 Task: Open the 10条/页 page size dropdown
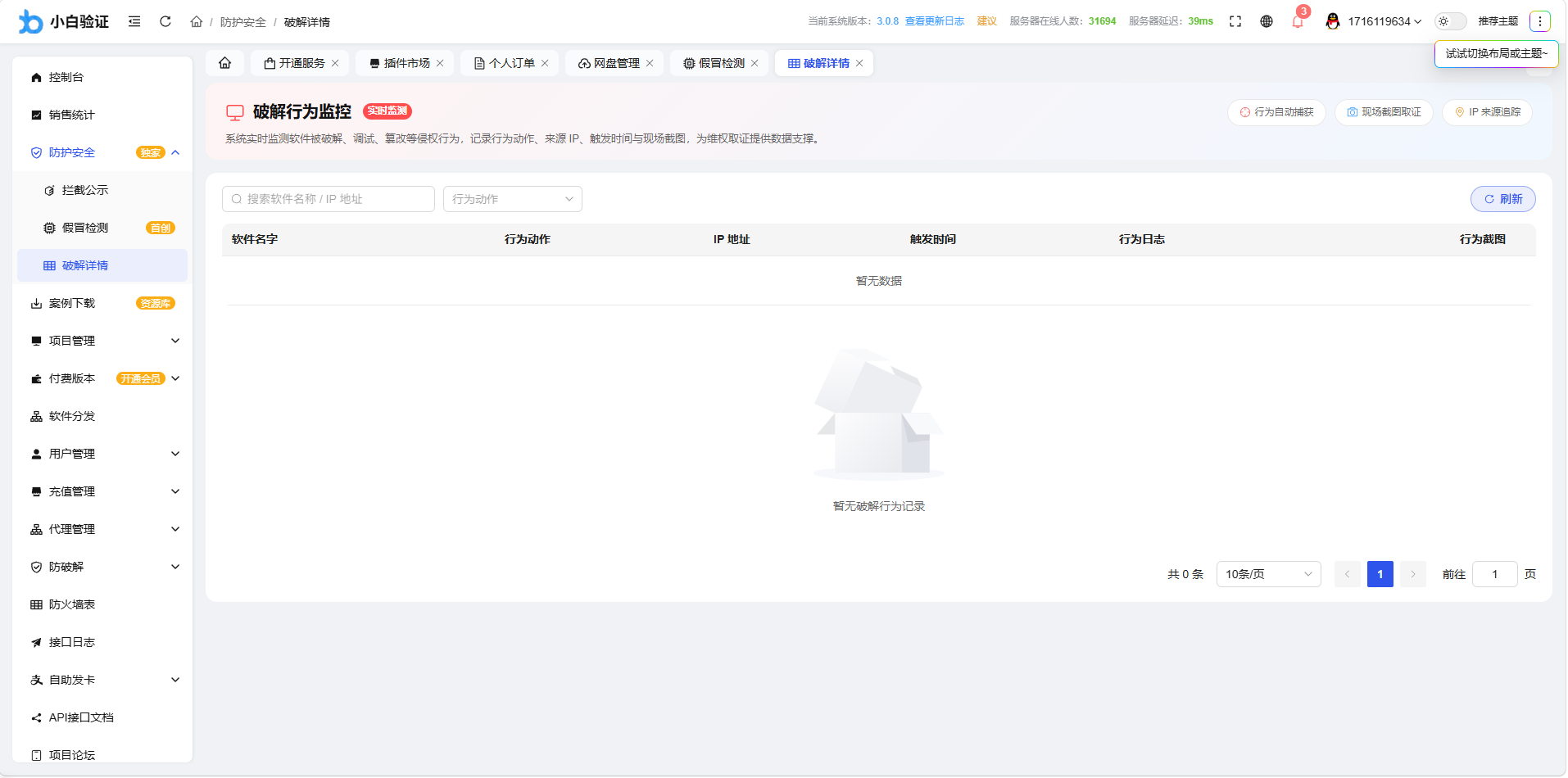pyautogui.click(x=1269, y=574)
